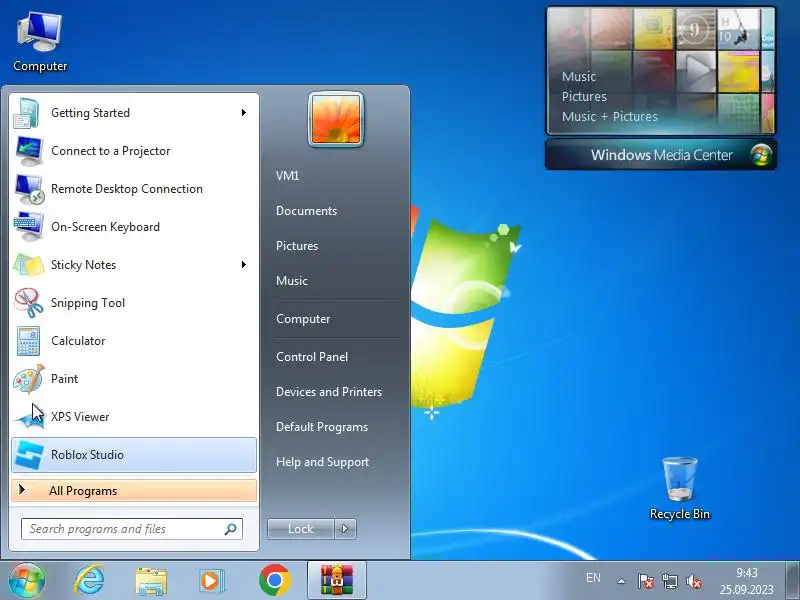
Task: Click the date 25.09.2023 in tray
Action: pos(746,590)
